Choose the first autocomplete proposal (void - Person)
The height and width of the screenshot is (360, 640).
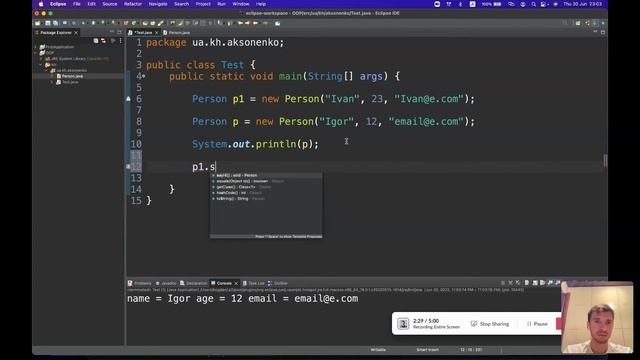266,175
